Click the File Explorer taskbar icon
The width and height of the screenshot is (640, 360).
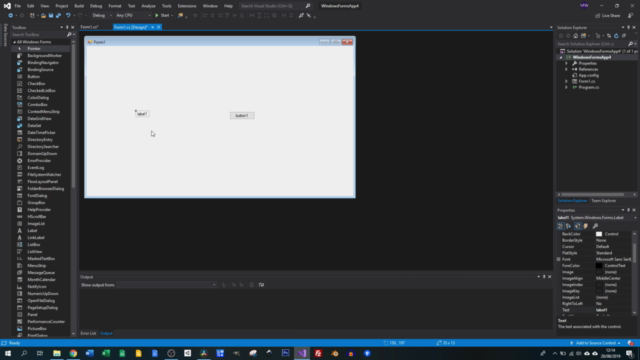[x=57, y=353]
